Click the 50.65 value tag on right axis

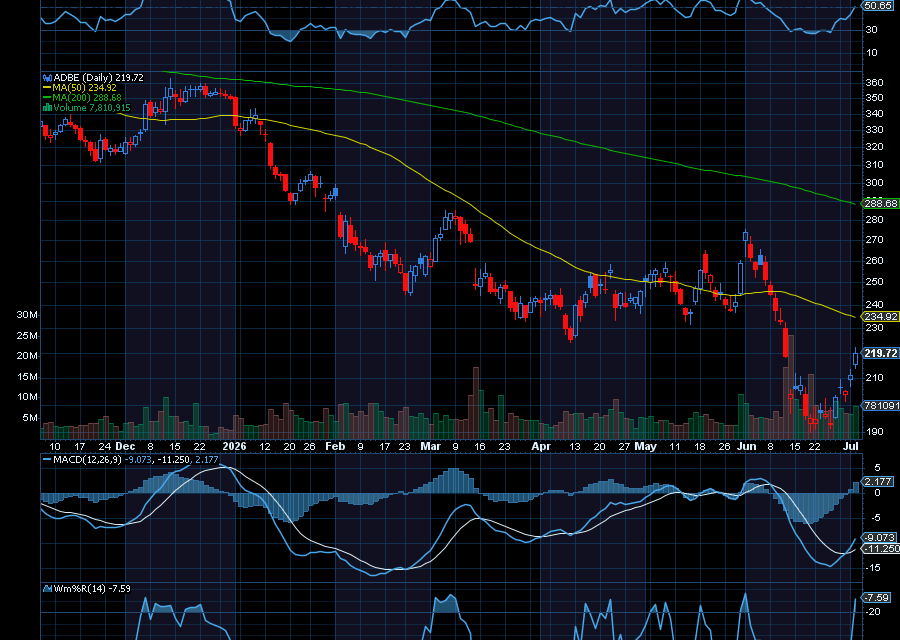pos(878,6)
